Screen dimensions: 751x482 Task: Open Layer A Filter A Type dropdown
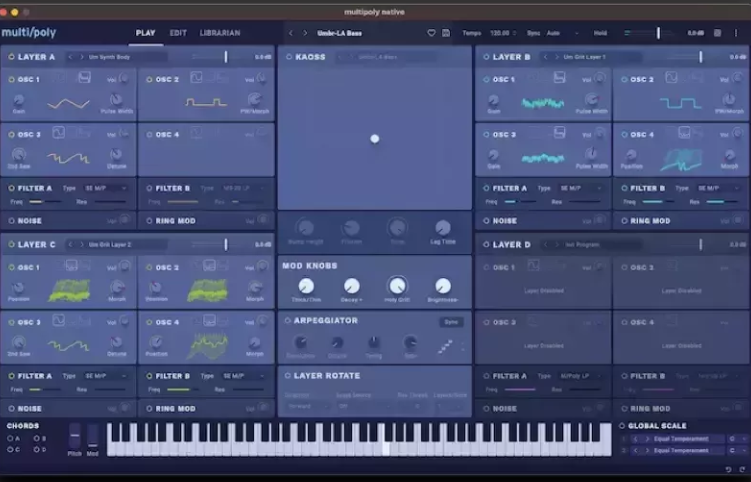[x=105, y=188]
